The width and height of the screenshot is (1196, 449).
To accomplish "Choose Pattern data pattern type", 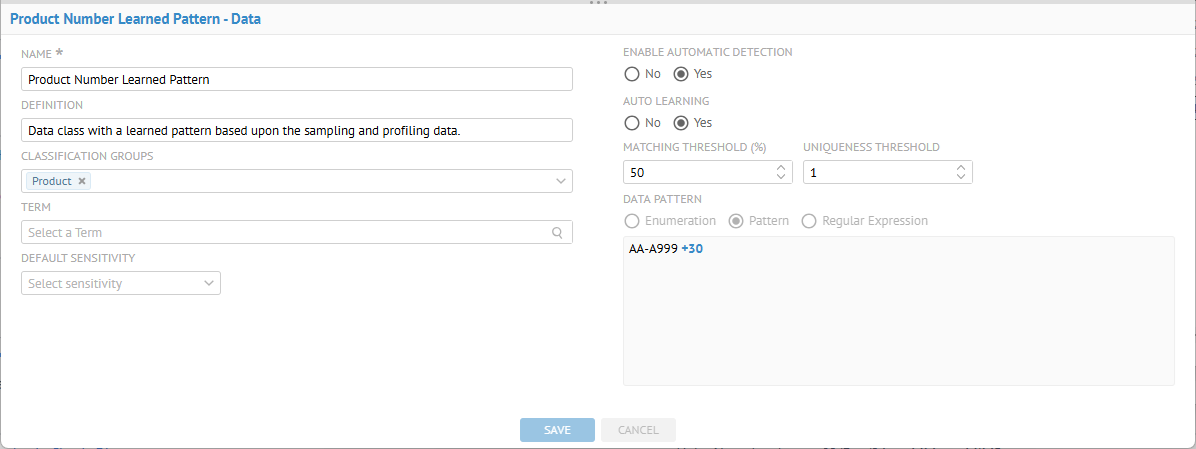I will [736, 221].
